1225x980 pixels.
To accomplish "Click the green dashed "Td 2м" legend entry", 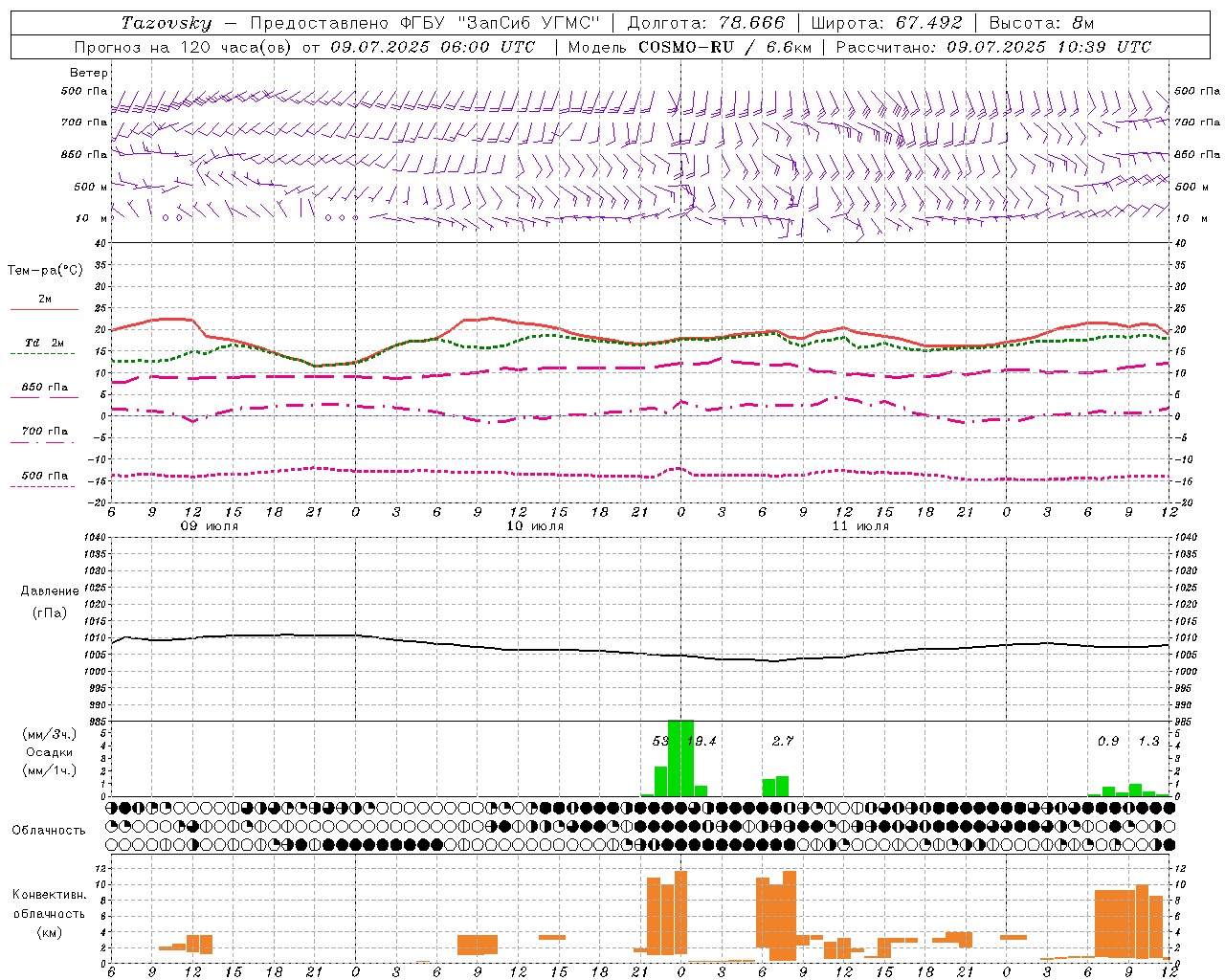I will pos(44,347).
